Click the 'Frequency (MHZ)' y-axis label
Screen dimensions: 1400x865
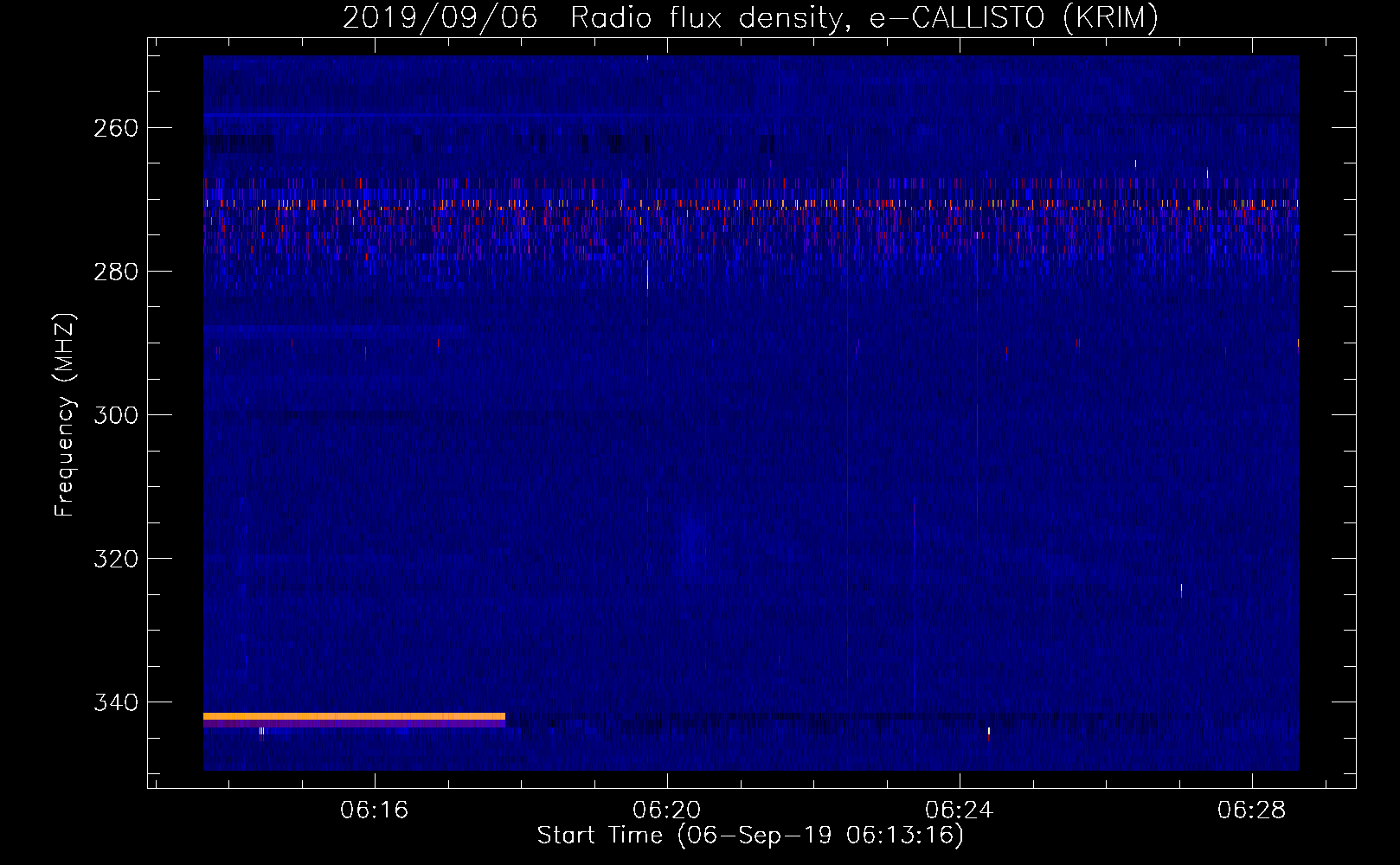tap(65, 414)
